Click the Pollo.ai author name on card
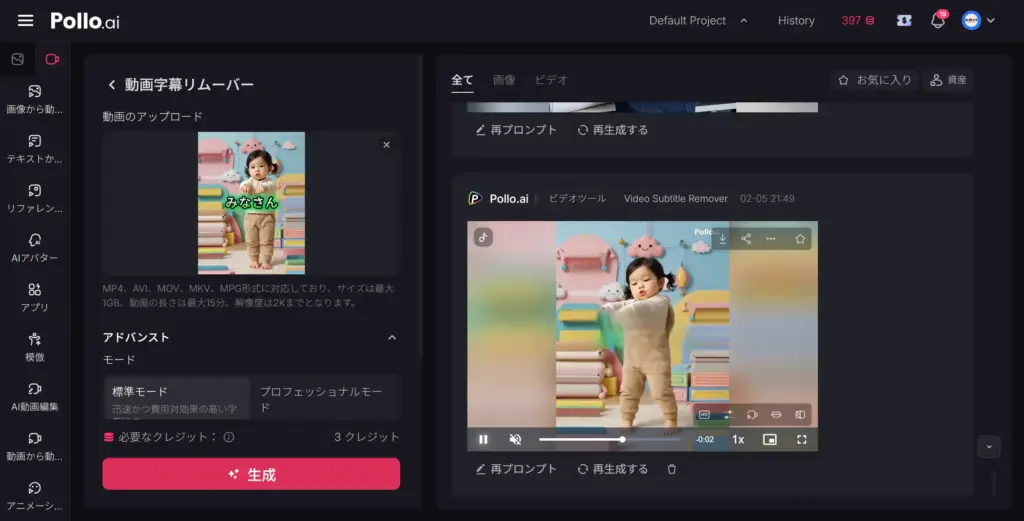 509,198
